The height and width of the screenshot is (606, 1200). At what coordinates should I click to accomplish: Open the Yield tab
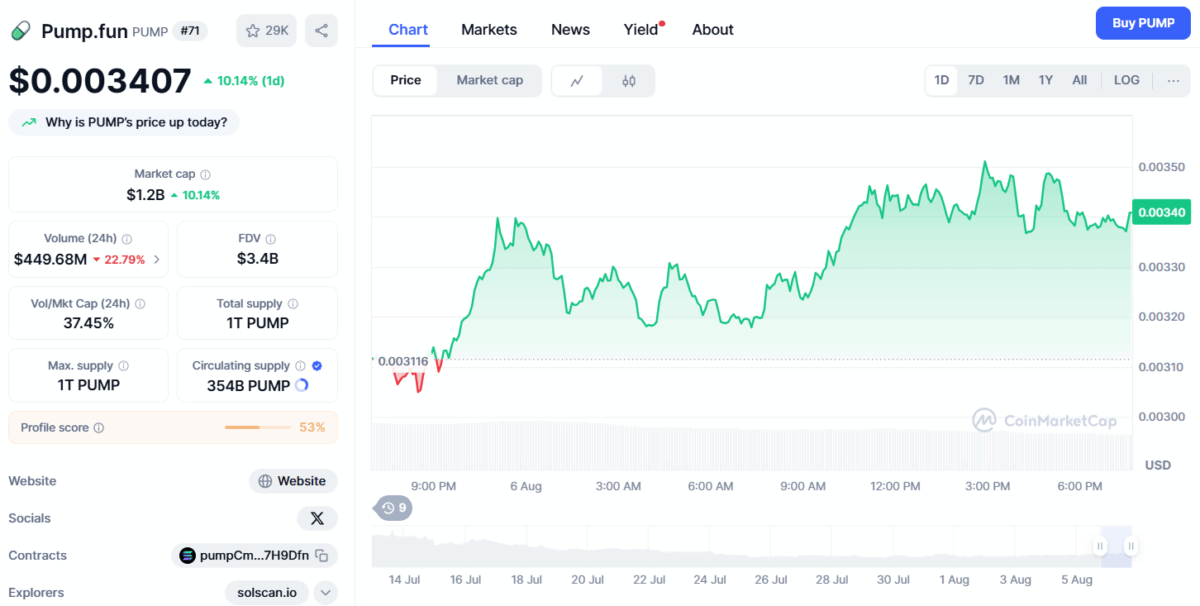tap(641, 29)
